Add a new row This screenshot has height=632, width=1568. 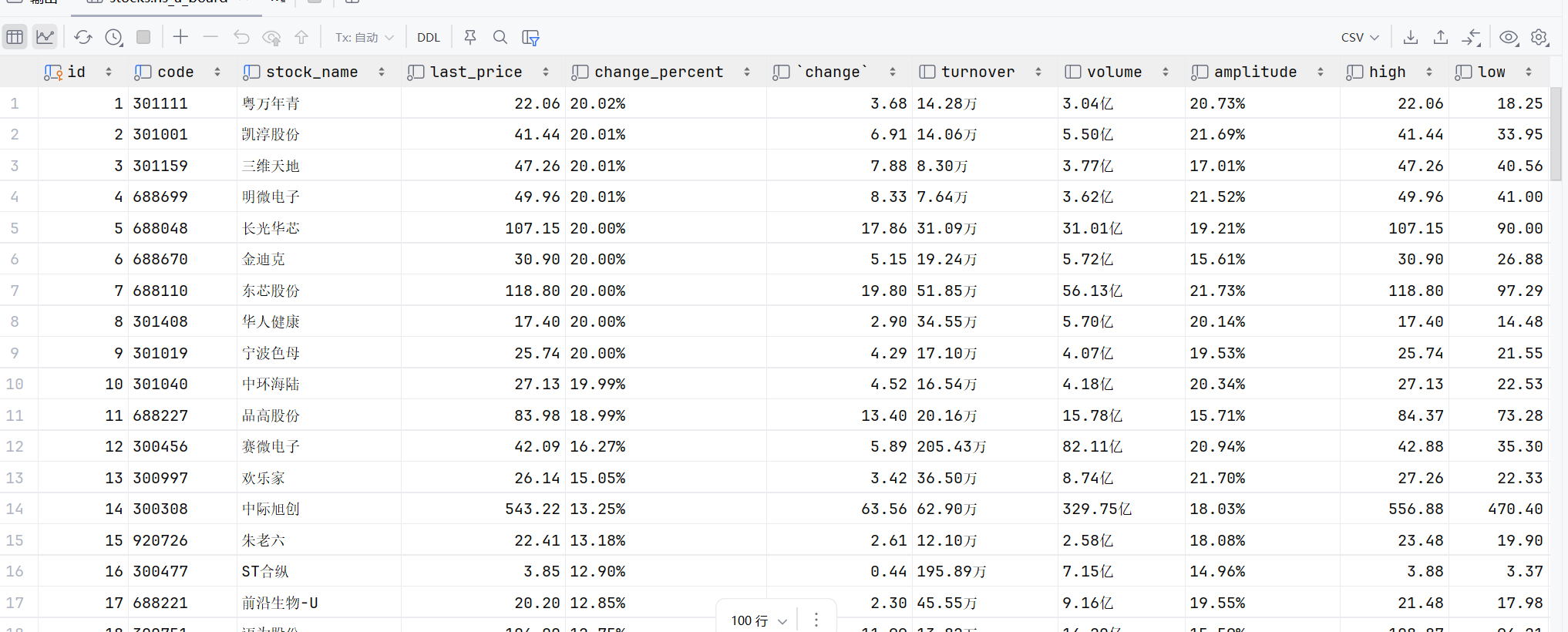tap(180, 37)
